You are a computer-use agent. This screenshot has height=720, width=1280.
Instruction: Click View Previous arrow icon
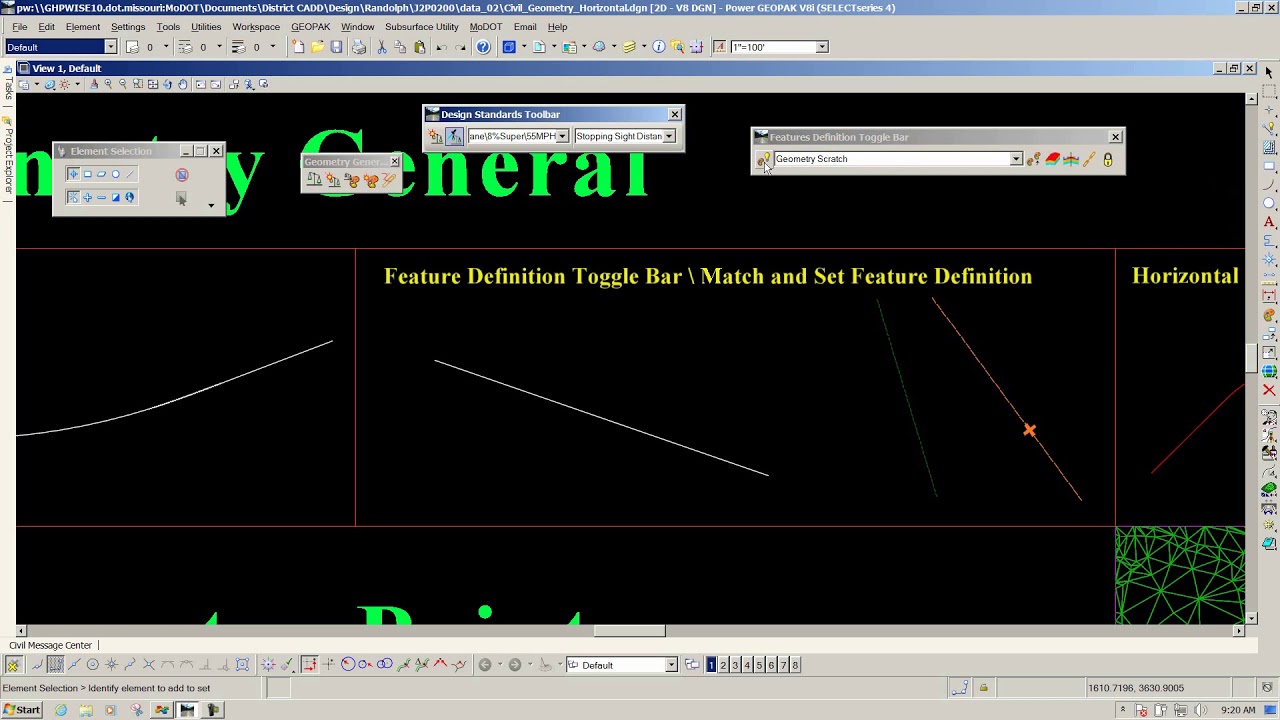(x=485, y=665)
